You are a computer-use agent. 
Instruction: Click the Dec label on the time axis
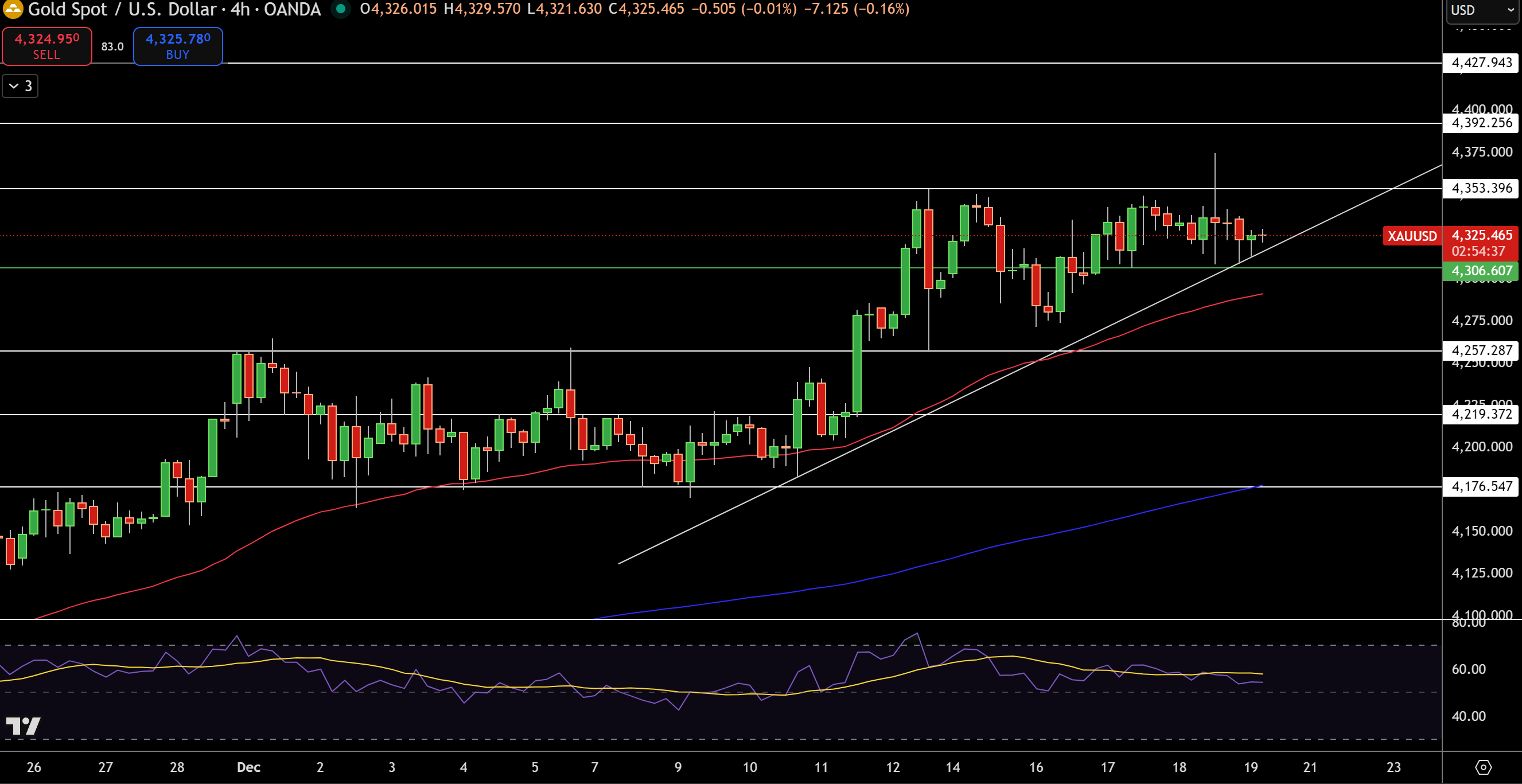tap(248, 767)
